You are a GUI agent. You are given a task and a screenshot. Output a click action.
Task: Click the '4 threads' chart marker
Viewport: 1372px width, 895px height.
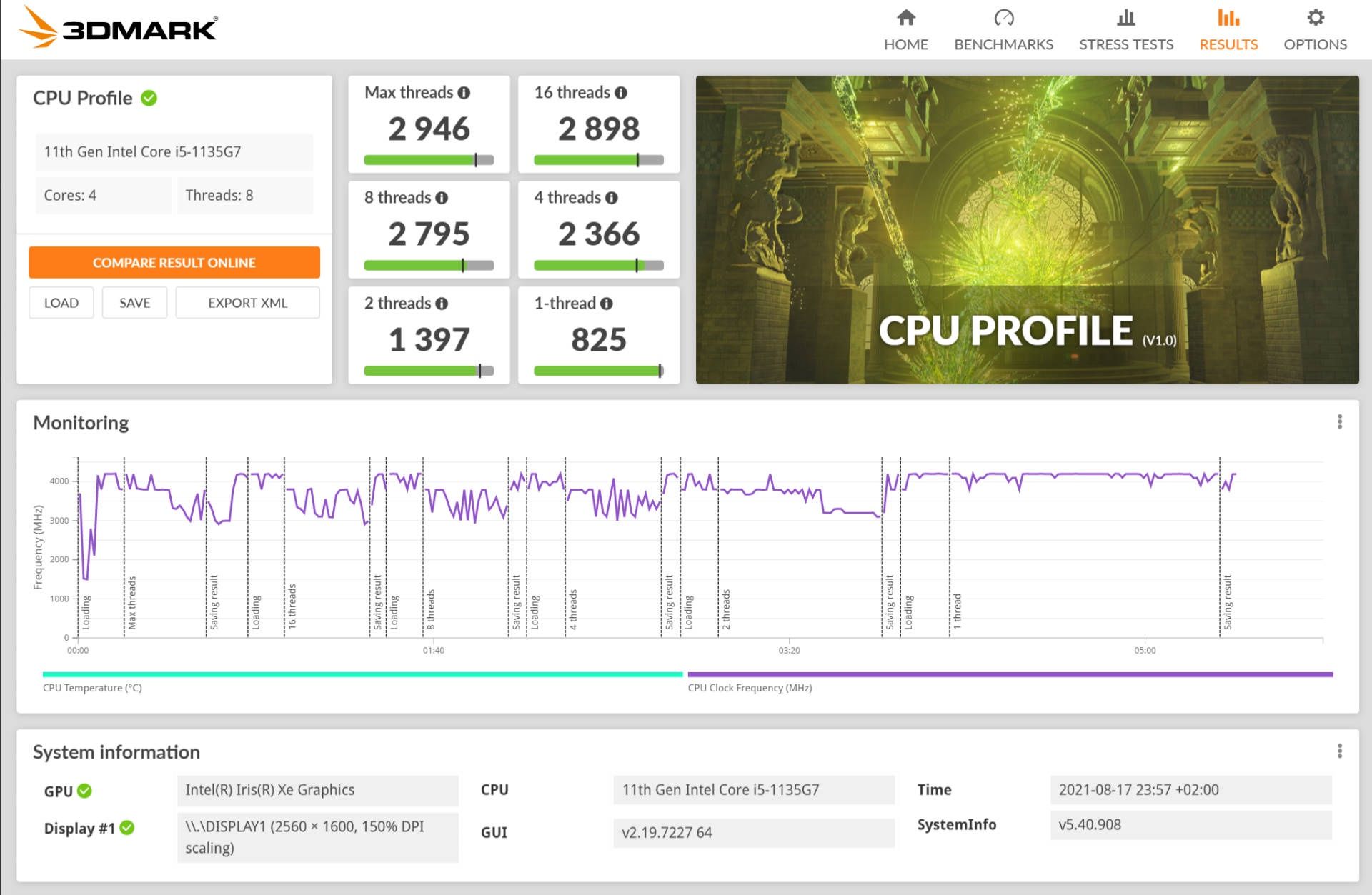[572, 609]
